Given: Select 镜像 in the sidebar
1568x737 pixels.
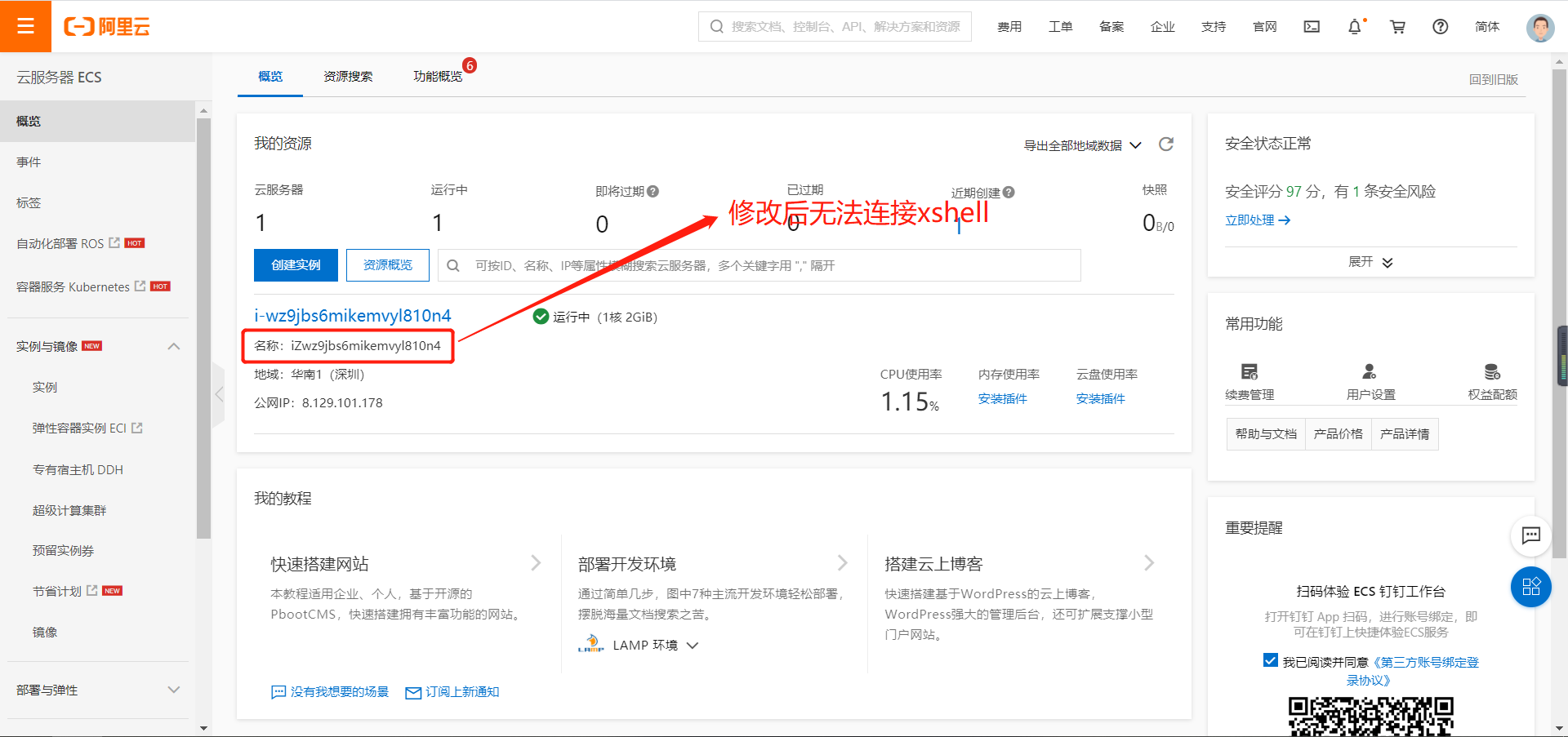Looking at the screenshot, I should [45, 632].
